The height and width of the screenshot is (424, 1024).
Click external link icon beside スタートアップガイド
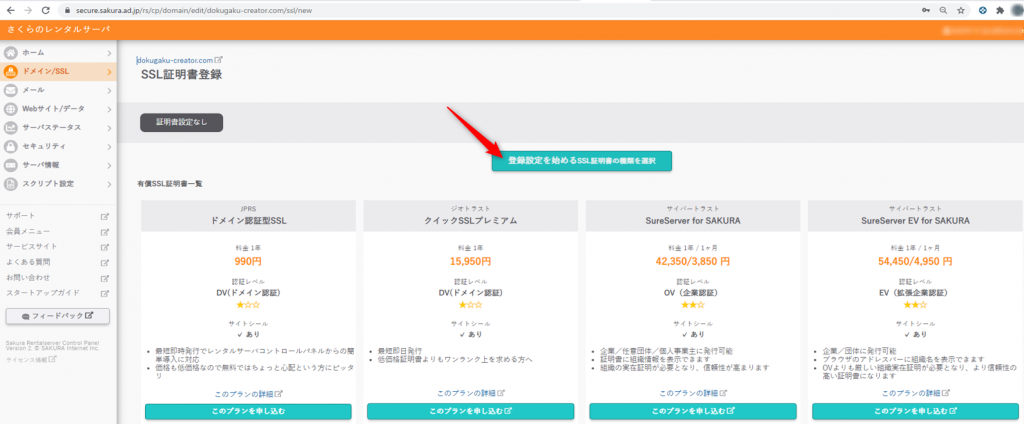click(x=104, y=293)
